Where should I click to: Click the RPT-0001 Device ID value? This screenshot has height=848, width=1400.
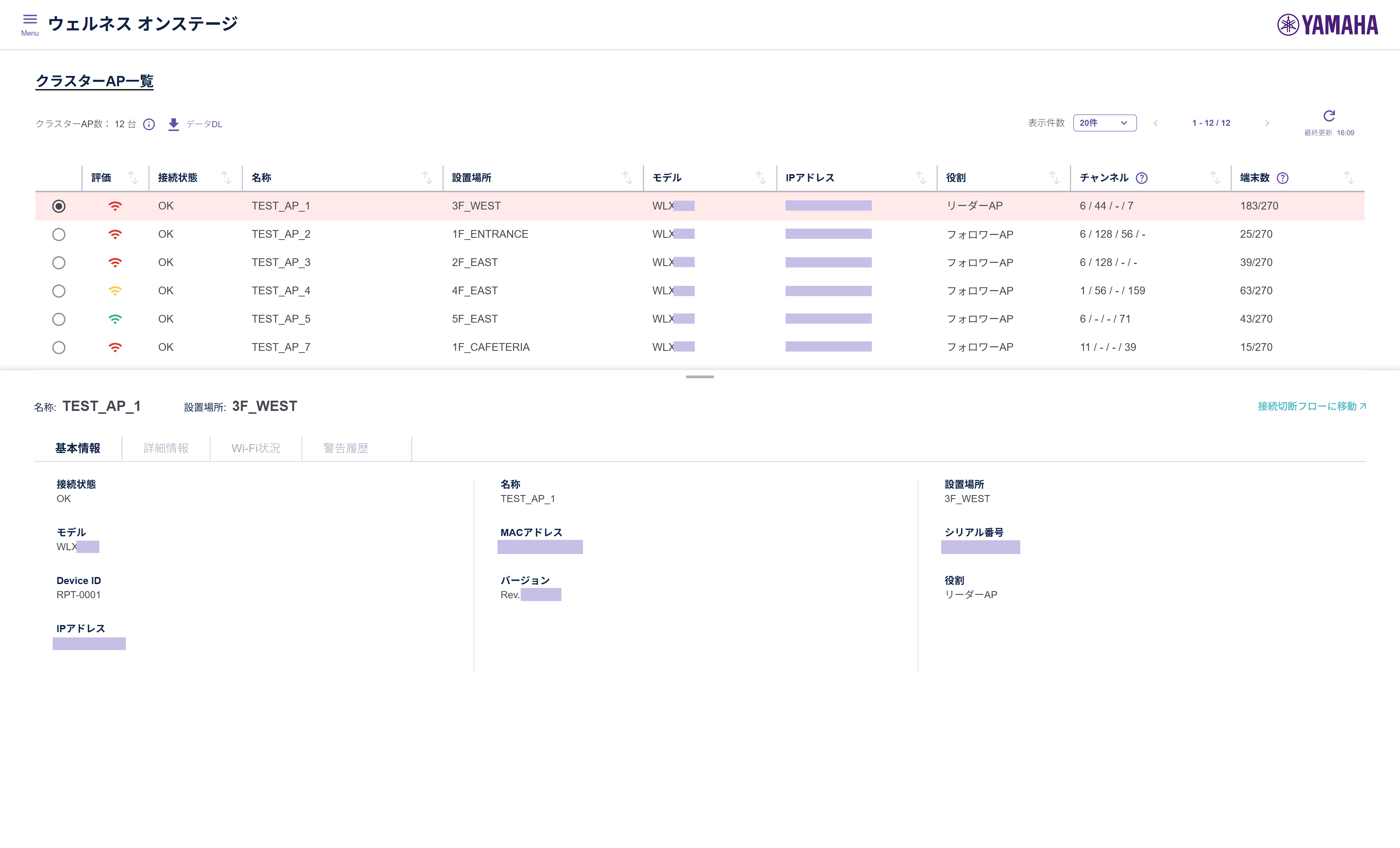click(78, 595)
